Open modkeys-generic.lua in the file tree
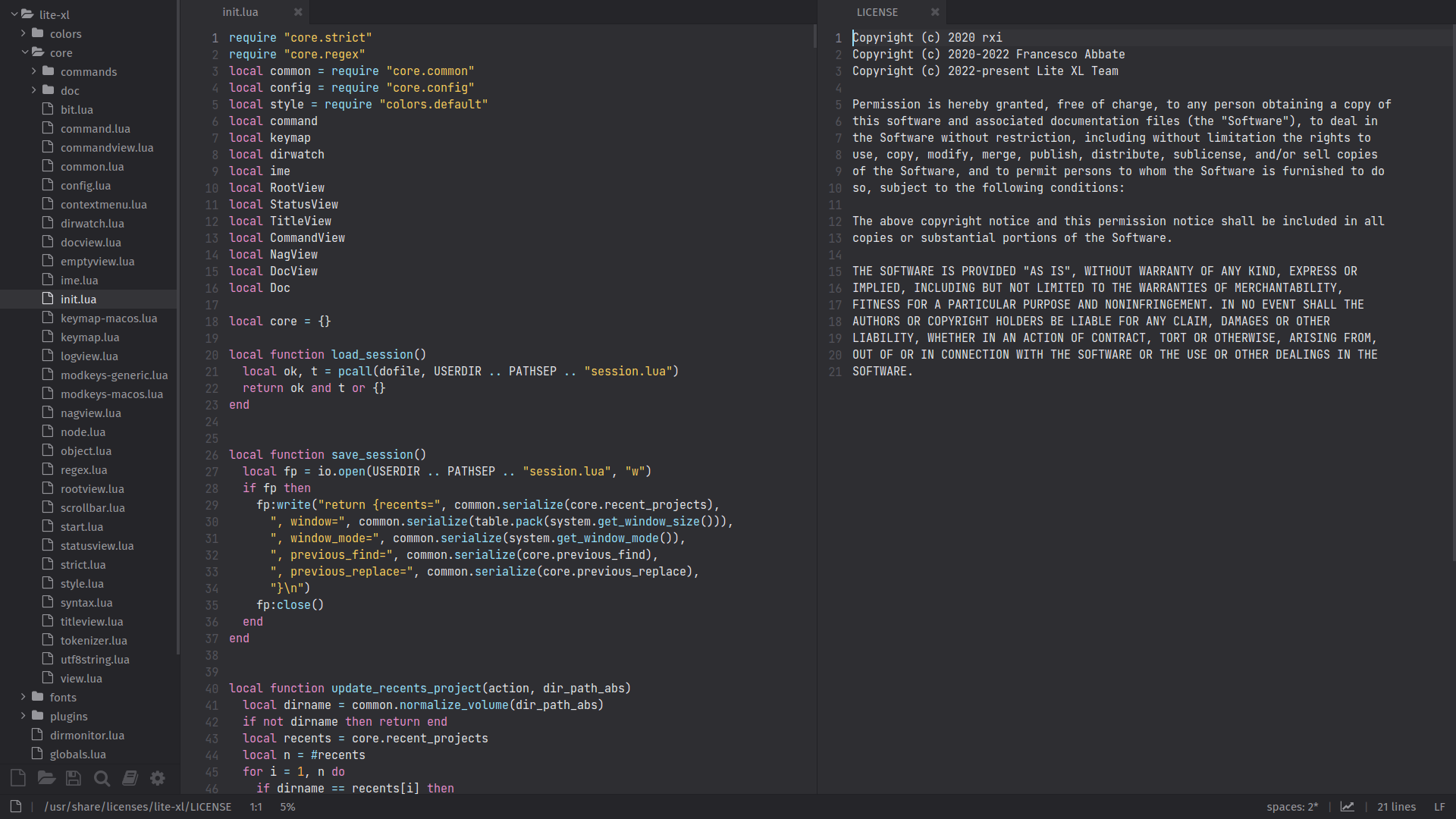Viewport: 1456px width, 819px height. [89, 375]
